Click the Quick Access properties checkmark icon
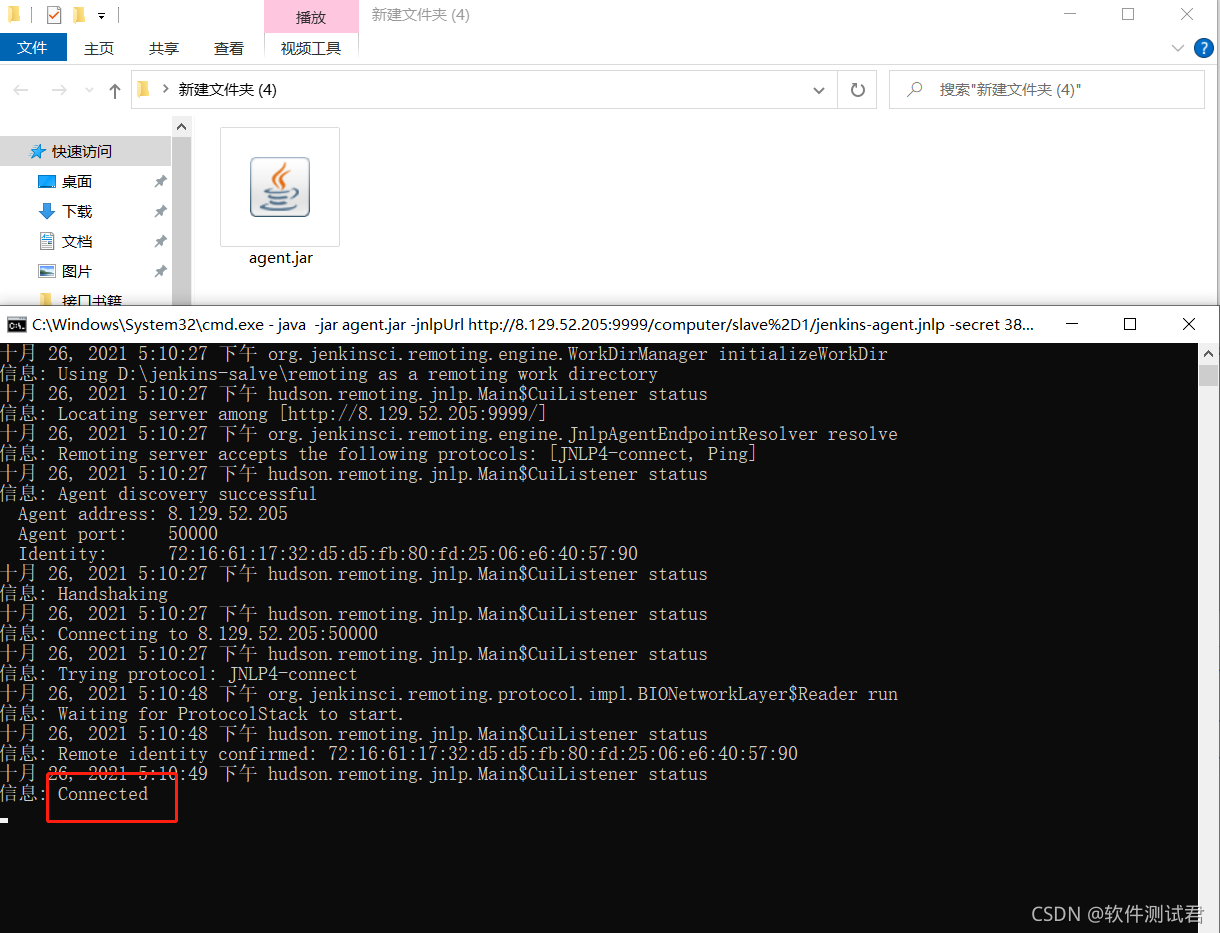 (54, 15)
